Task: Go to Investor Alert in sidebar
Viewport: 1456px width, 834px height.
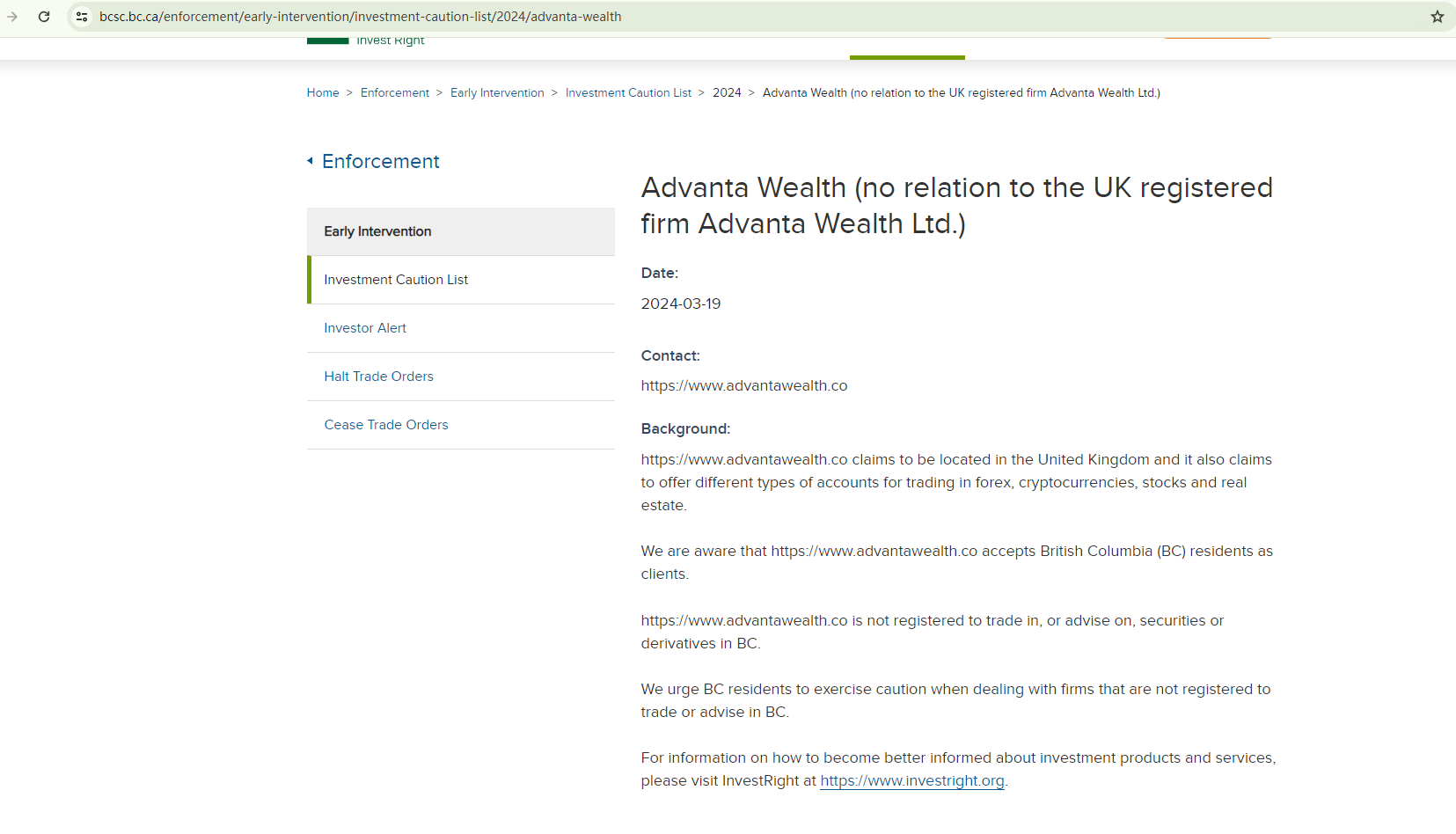Action: [365, 328]
